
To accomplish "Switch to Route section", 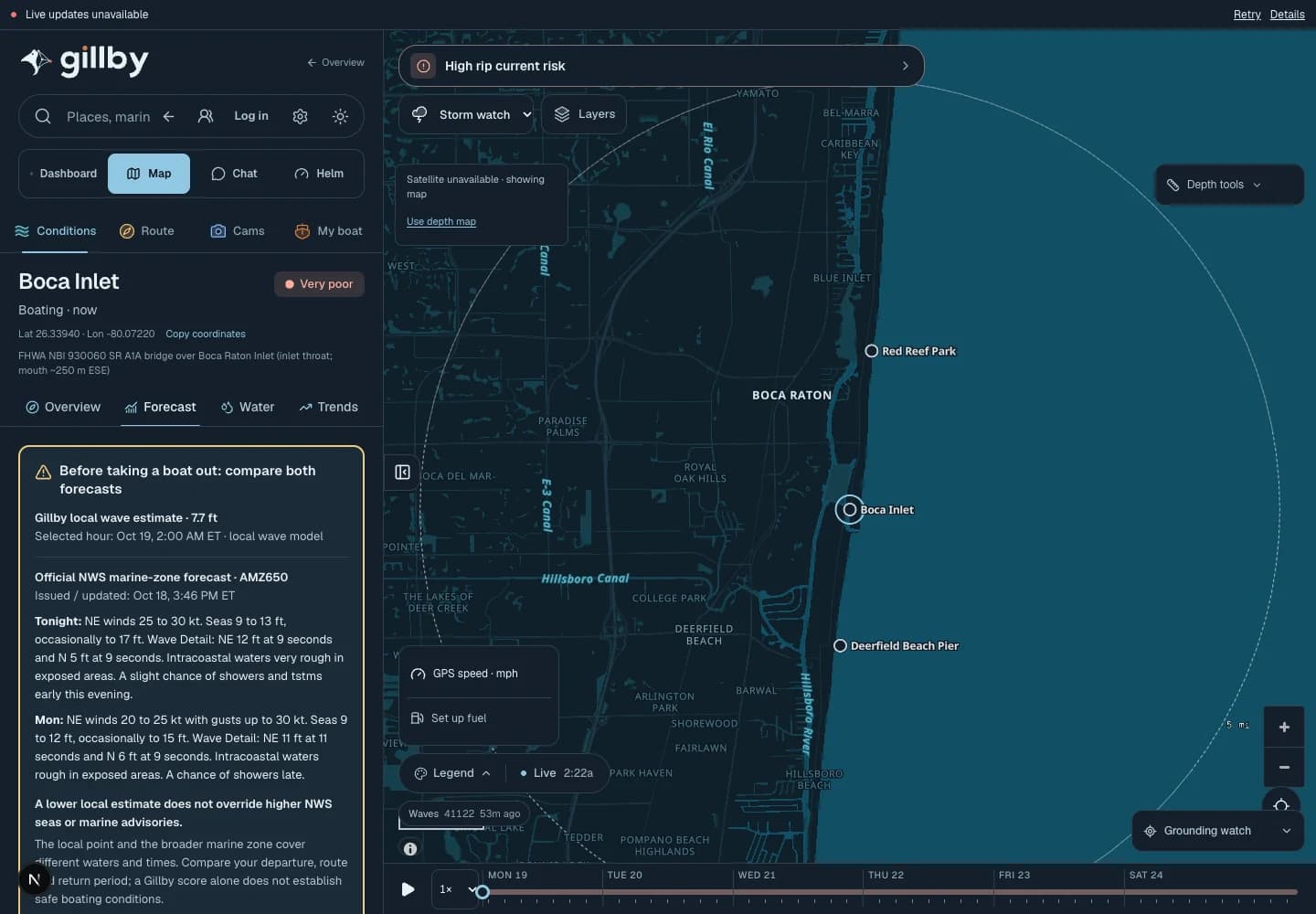I will (147, 231).
